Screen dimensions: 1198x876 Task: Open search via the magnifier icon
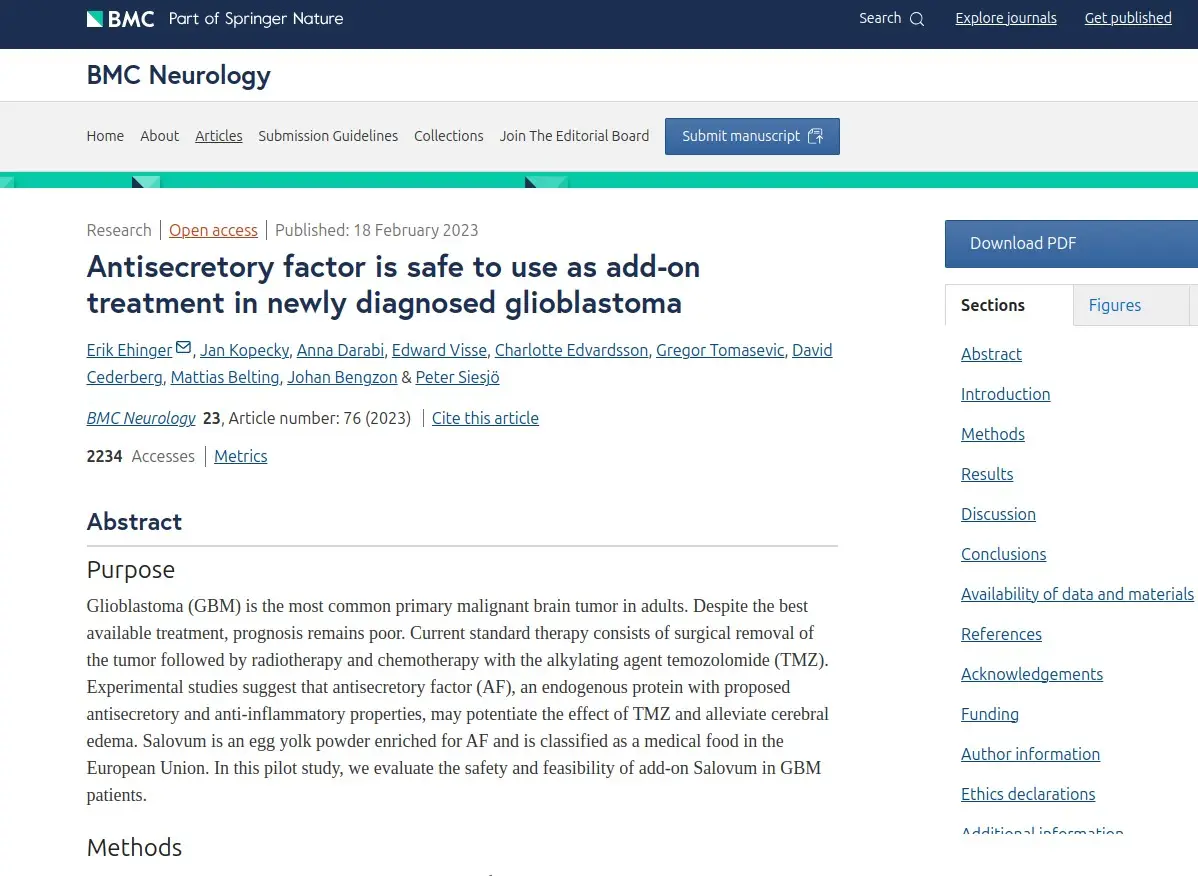pyautogui.click(x=917, y=19)
